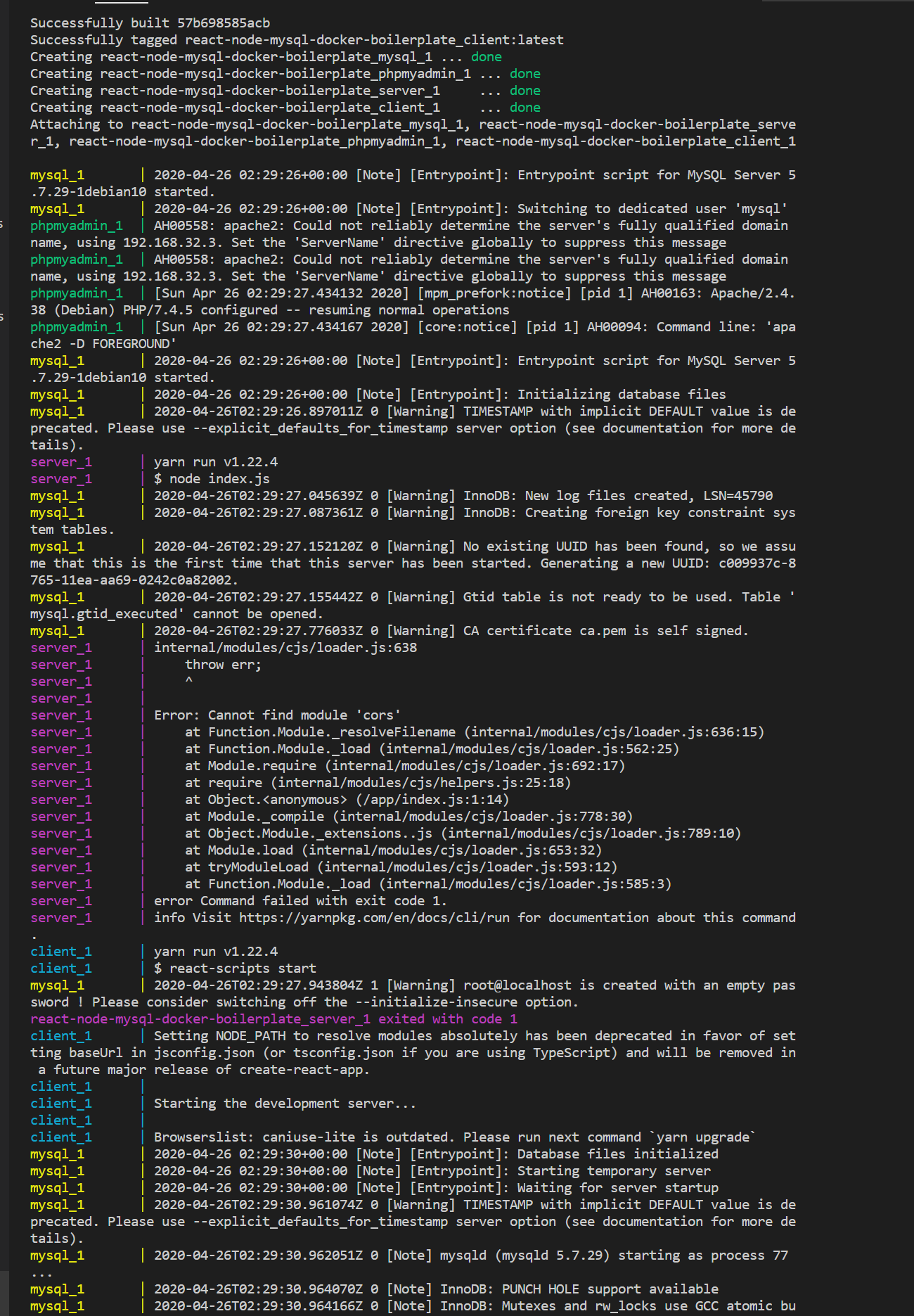914x1316 pixels.
Task: Click 'yarn run v1.22.4' in server_1 row
Action: tap(216, 462)
